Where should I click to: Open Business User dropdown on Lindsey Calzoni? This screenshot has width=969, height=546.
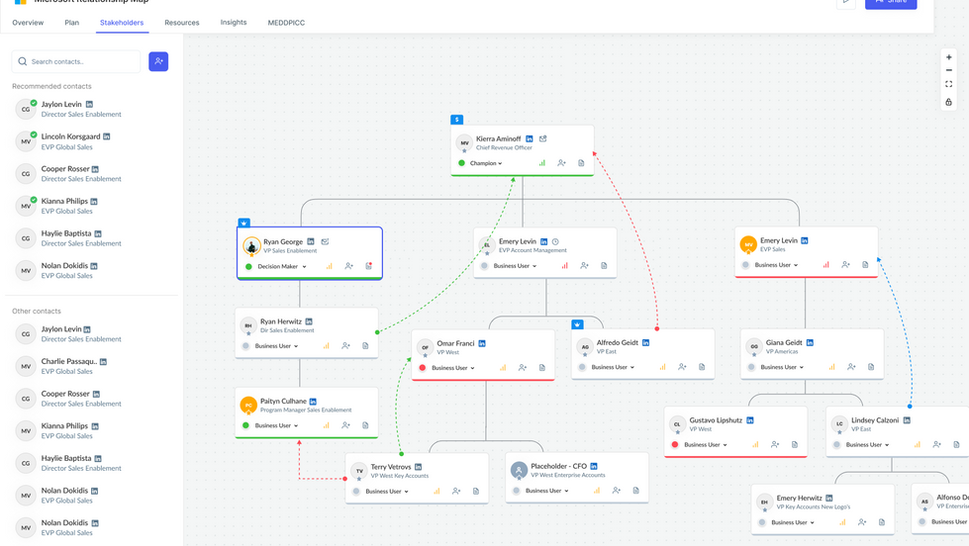coord(868,445)
